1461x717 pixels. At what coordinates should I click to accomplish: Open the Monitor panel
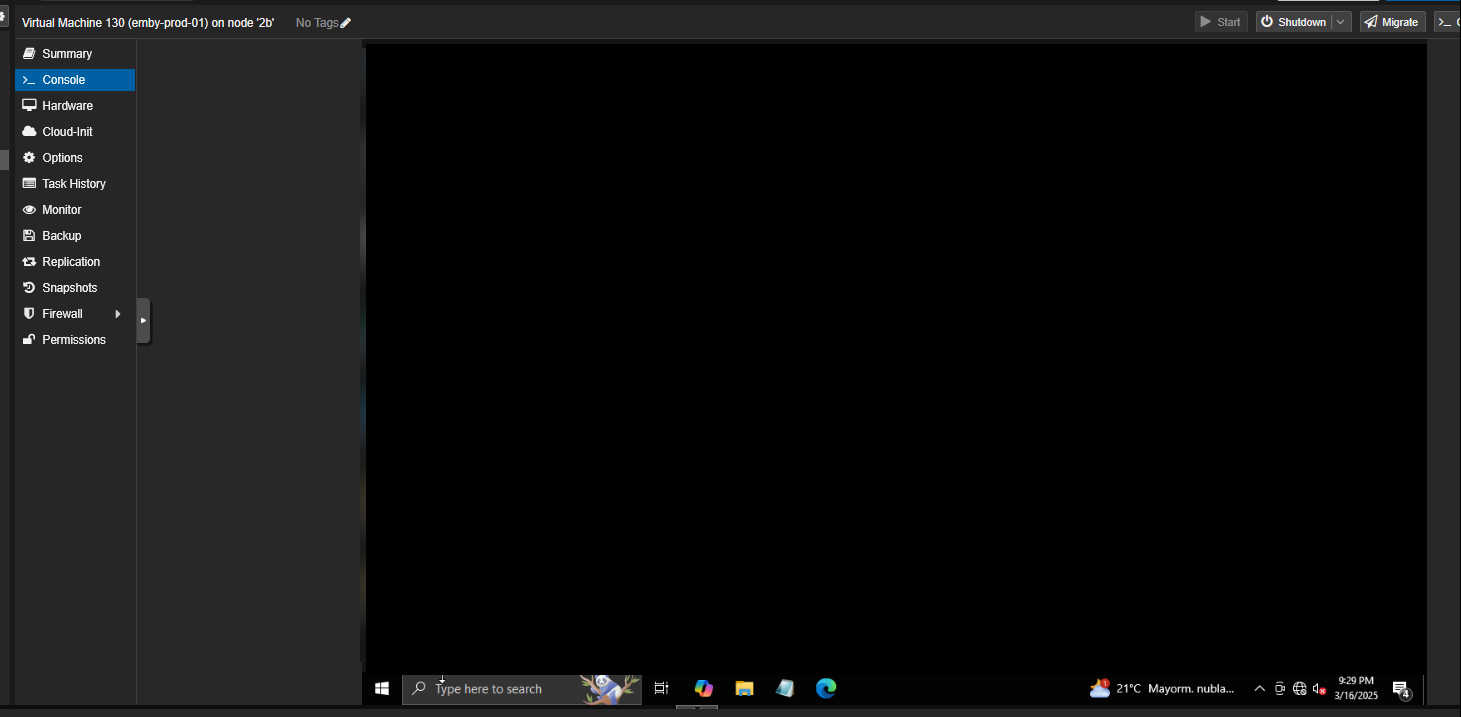[61, 210]
